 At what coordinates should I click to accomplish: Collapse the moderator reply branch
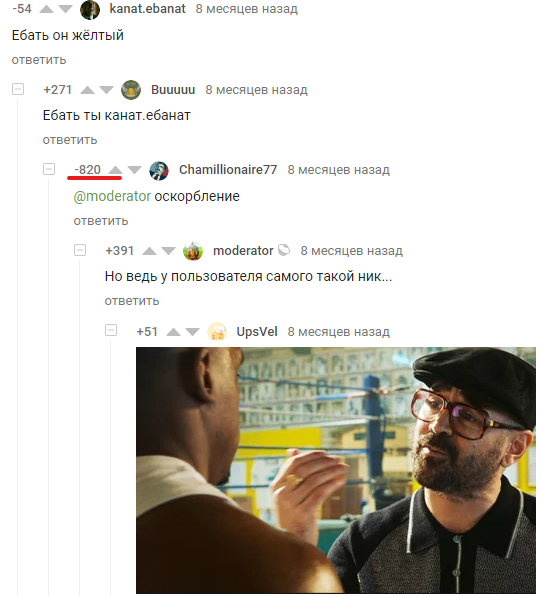80,250
